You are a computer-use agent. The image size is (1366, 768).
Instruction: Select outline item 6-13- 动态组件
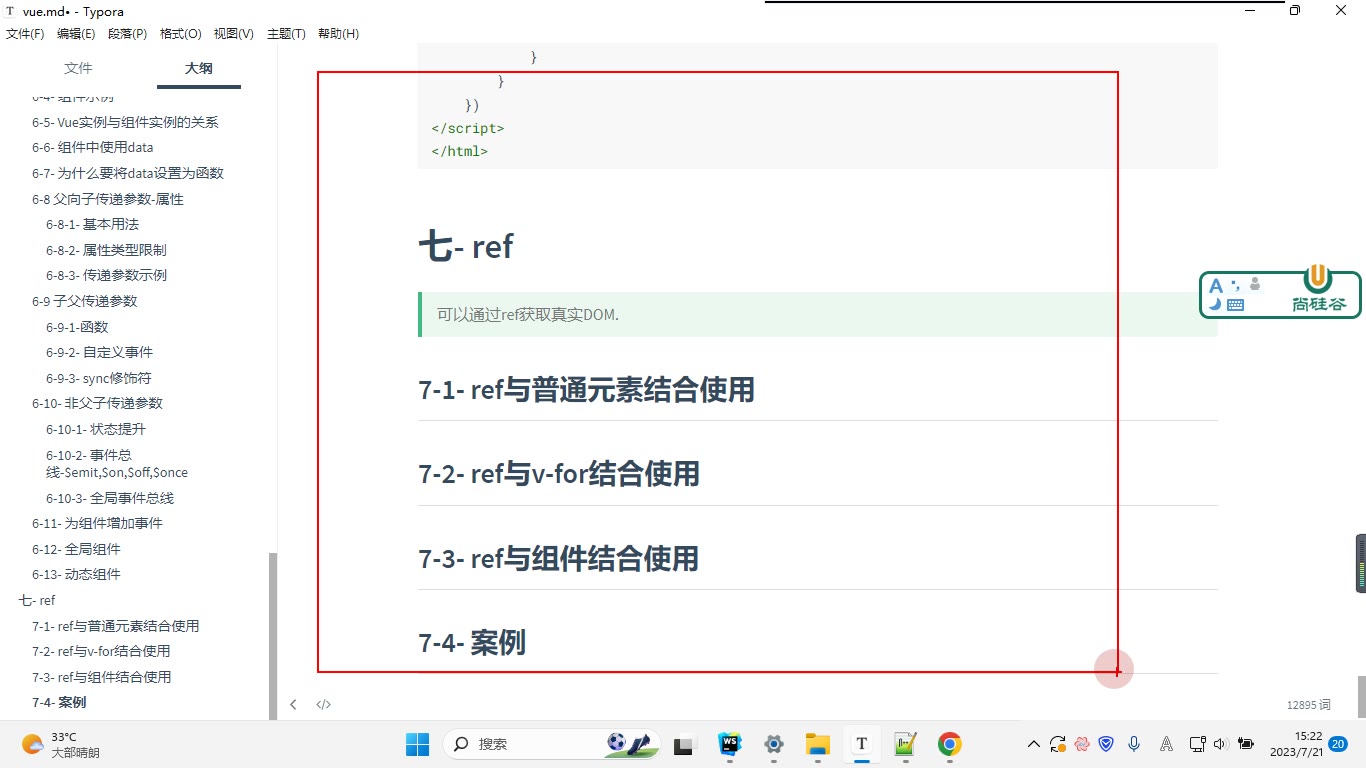[x=76, y=574]
